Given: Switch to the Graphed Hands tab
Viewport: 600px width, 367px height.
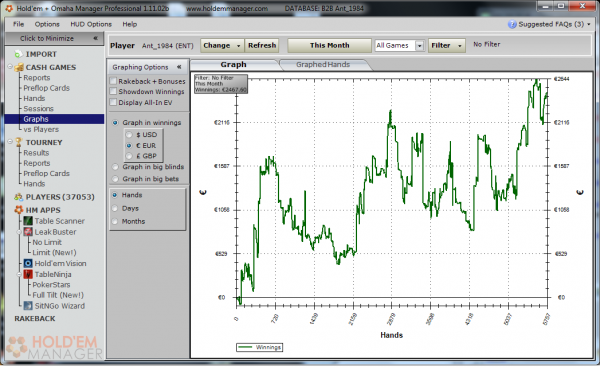Looking at the screenshot, I should (x=323, y=65).
